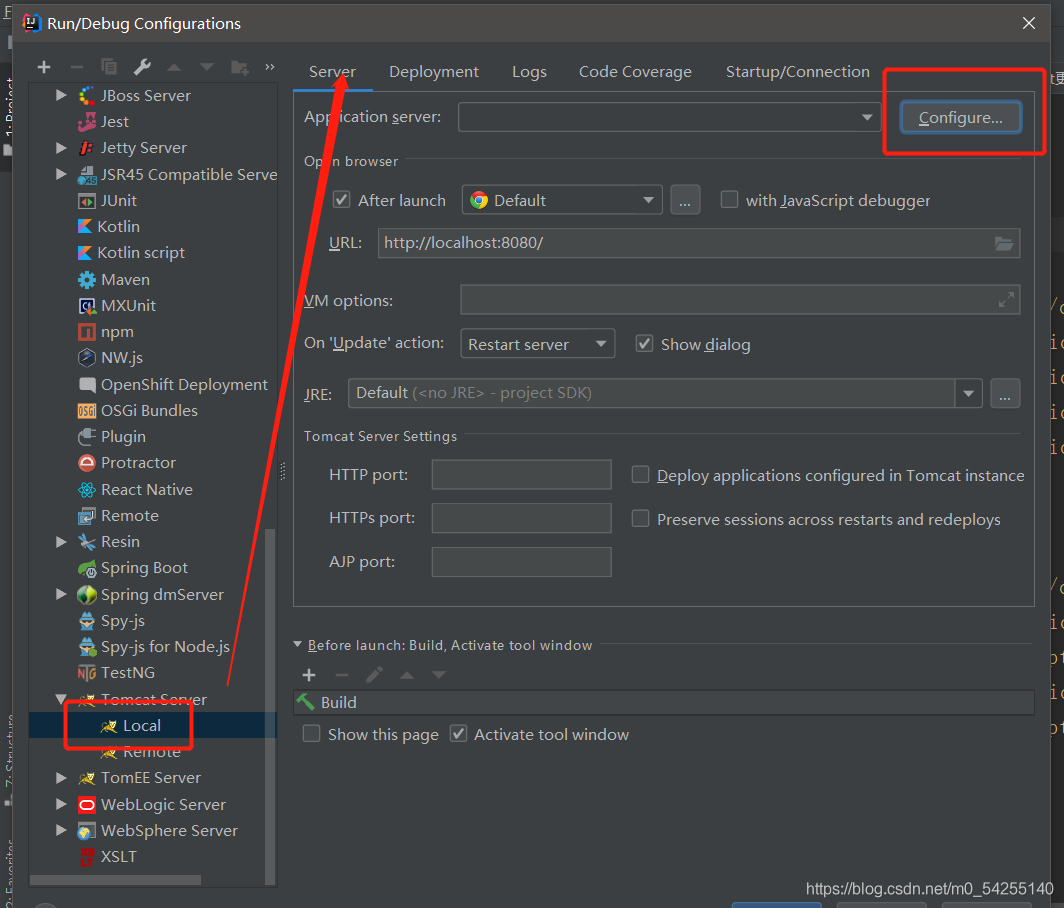Click the move into folder icon
This screenshot has width=1064, height=908.
(240, 67)
